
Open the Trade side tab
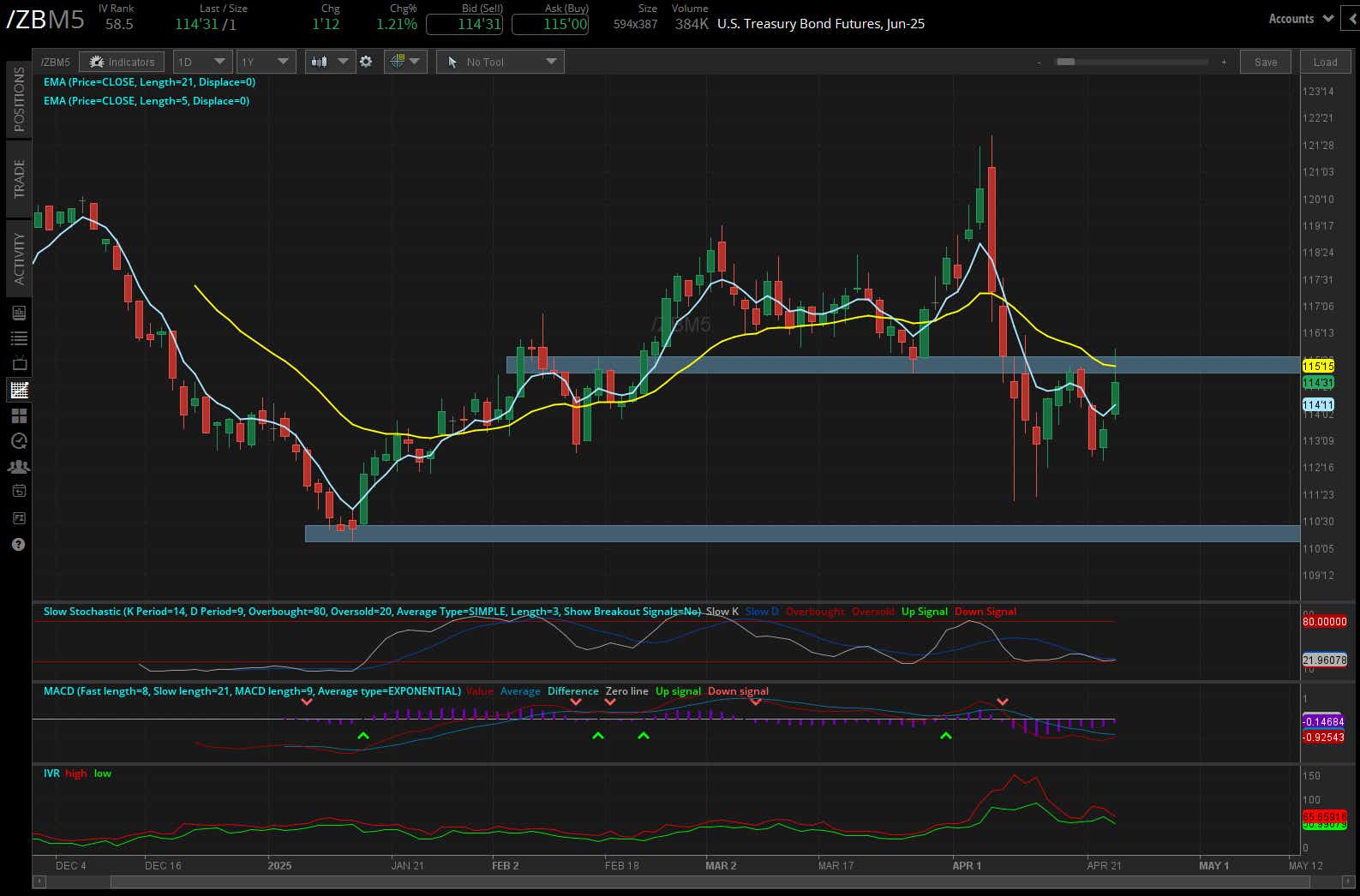tap(19, 178)
